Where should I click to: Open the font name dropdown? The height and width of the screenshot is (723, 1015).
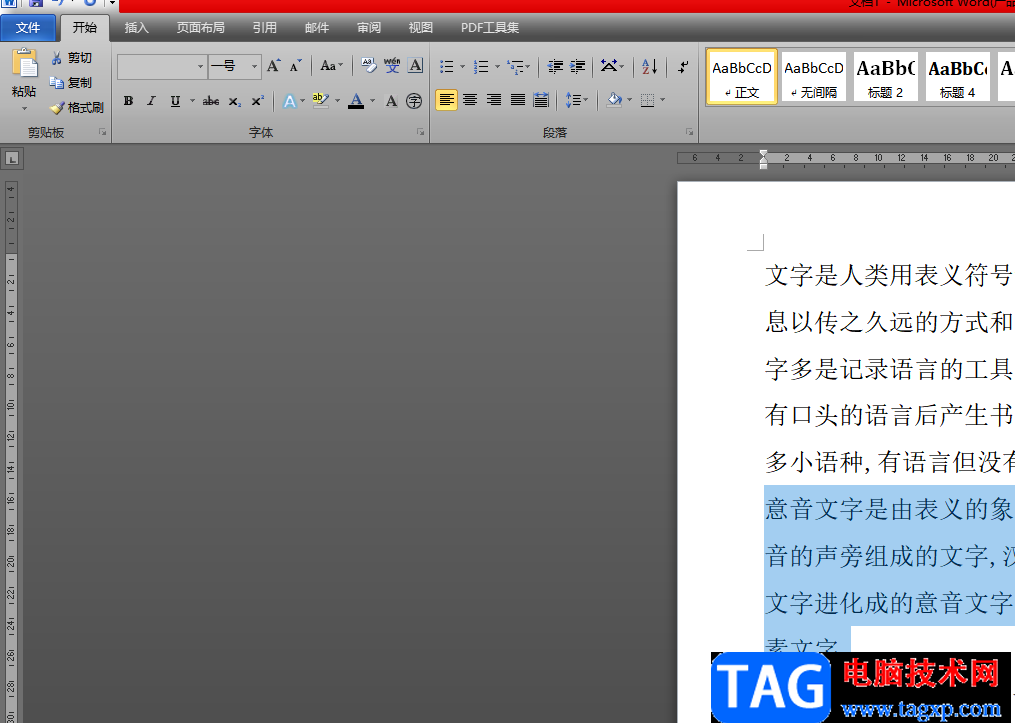pyautogui.click(x=200, y=67)
